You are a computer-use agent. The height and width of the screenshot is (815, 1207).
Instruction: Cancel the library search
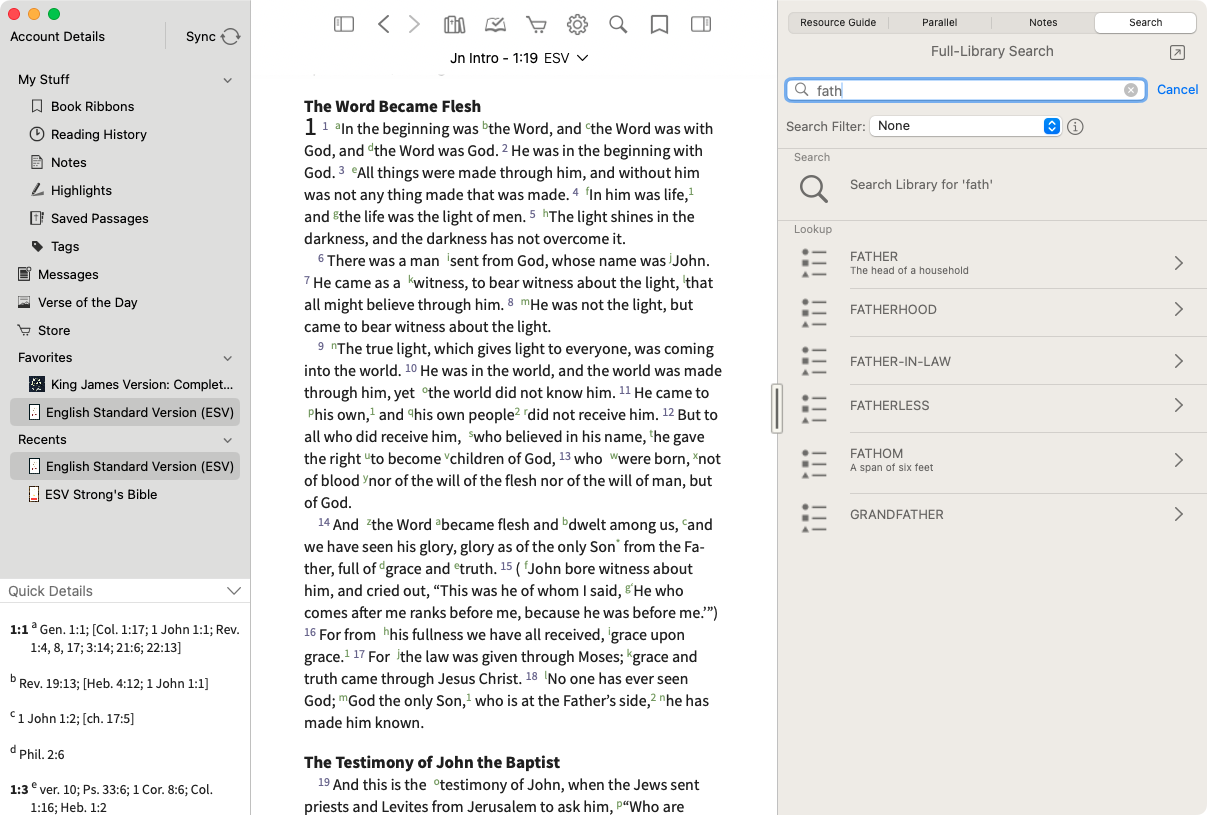pyautogui.click(x=1177, y=90)
